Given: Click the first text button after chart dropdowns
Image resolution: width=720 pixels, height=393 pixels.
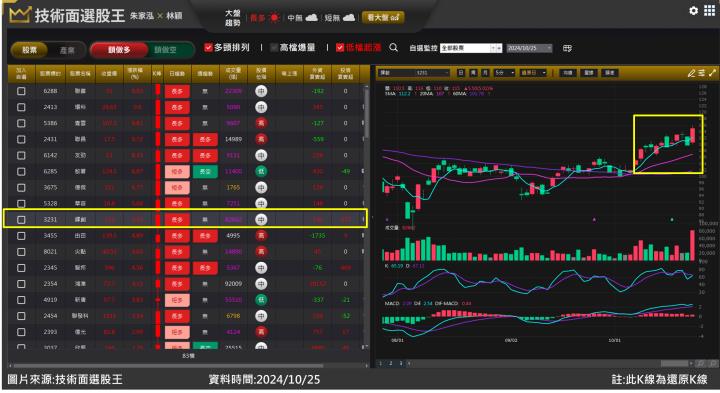Looking at the screenshot, I should tap(568, 73).
